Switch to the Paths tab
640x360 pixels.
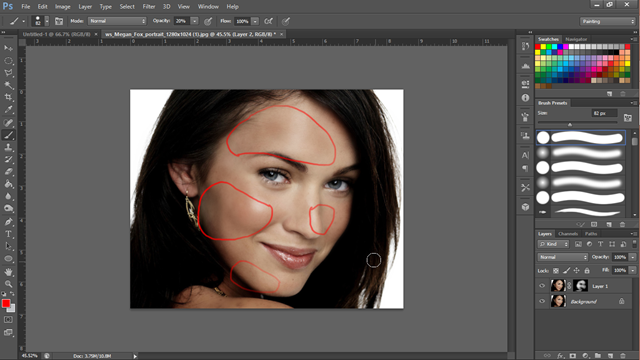pyautogui.click(x=591, y=234)
